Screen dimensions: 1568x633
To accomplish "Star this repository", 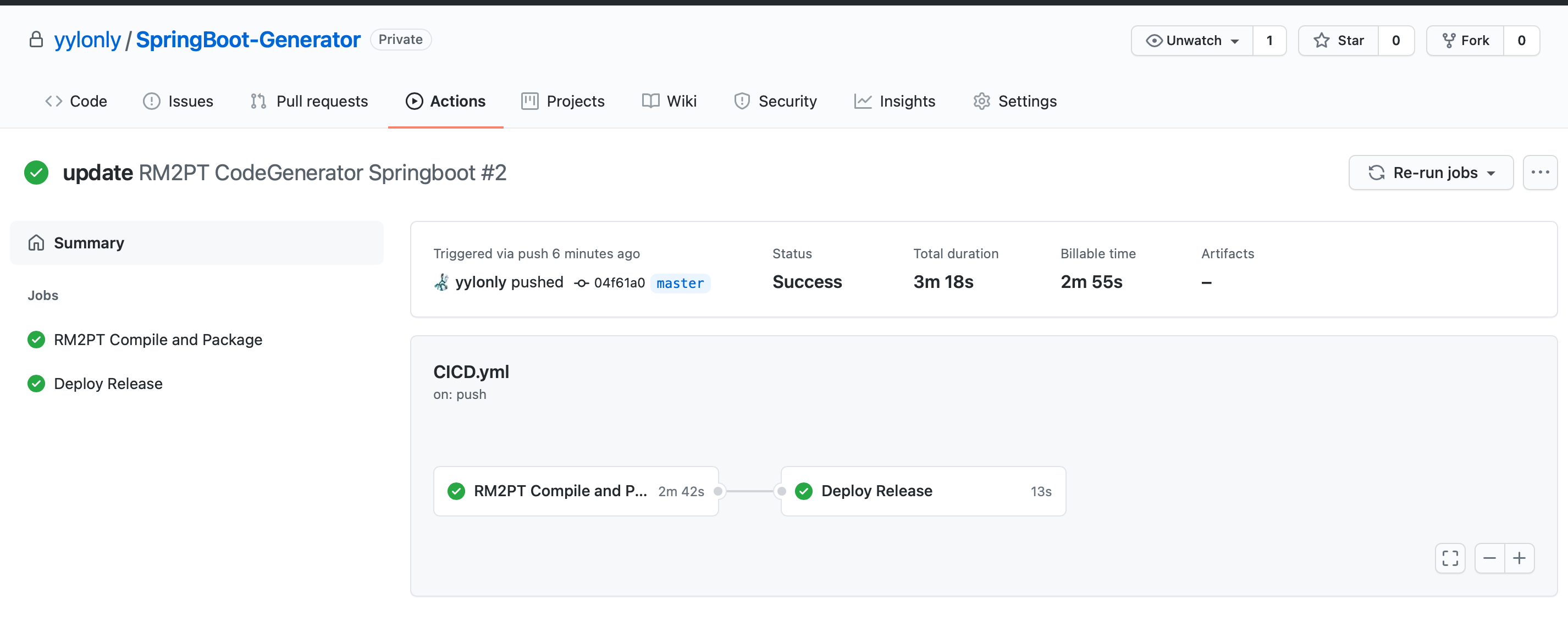I will pos(1339,41).
